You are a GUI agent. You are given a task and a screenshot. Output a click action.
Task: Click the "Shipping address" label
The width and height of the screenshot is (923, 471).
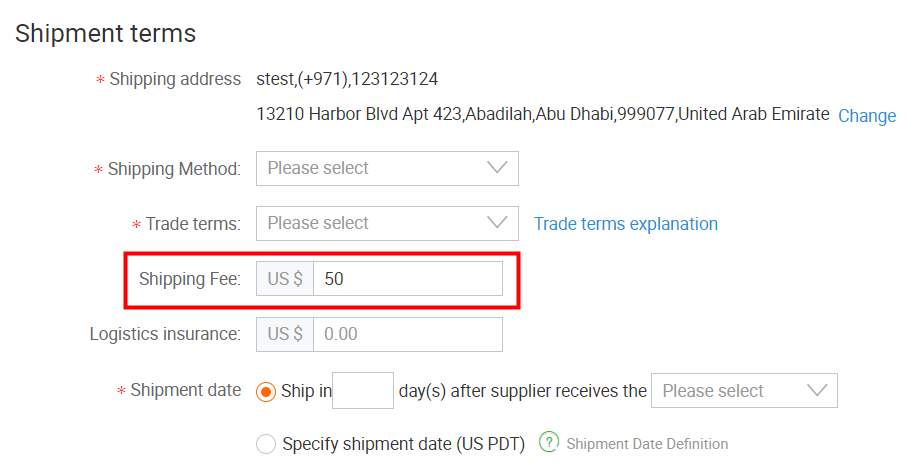(175, 79)
